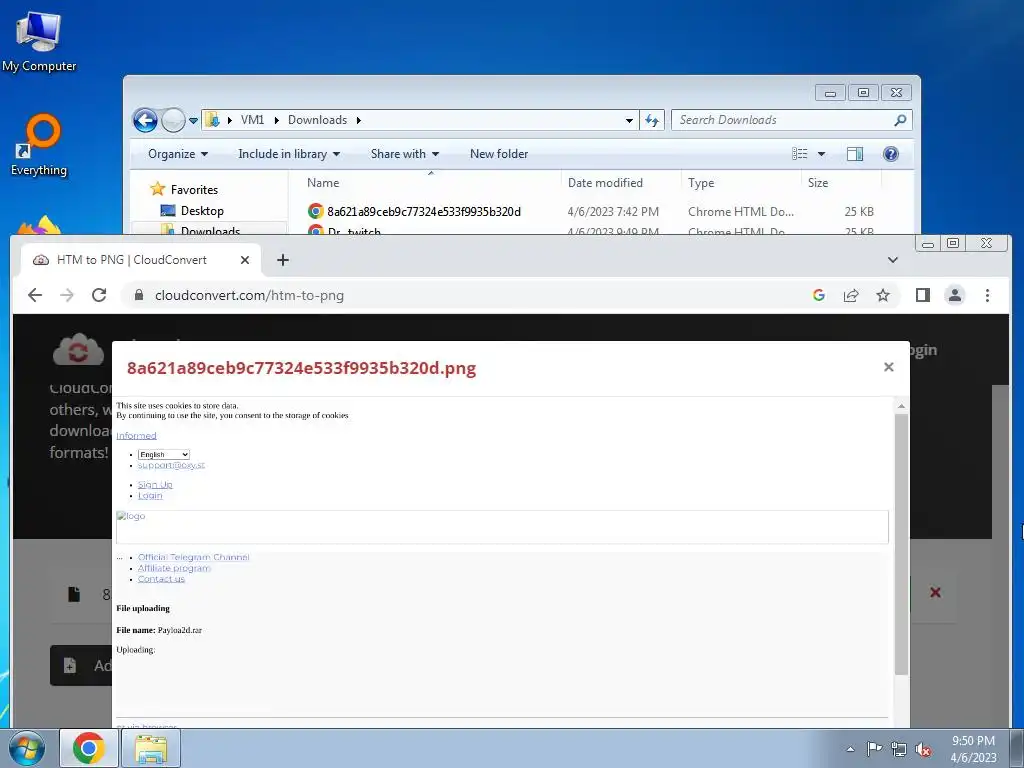Viewport: 1024px width, 768px height.
Task: Select Desktop in navigation pane
Action: point(192,211)
